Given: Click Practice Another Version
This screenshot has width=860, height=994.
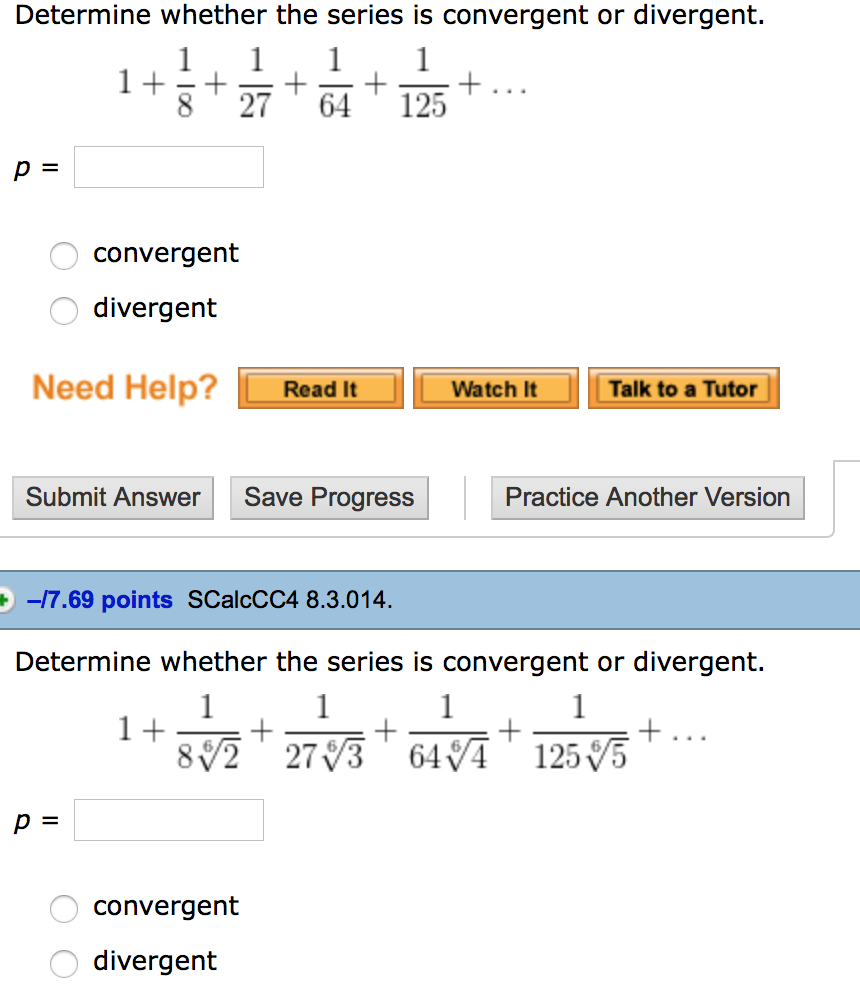Looking at the screenshot, I should 647,497.
